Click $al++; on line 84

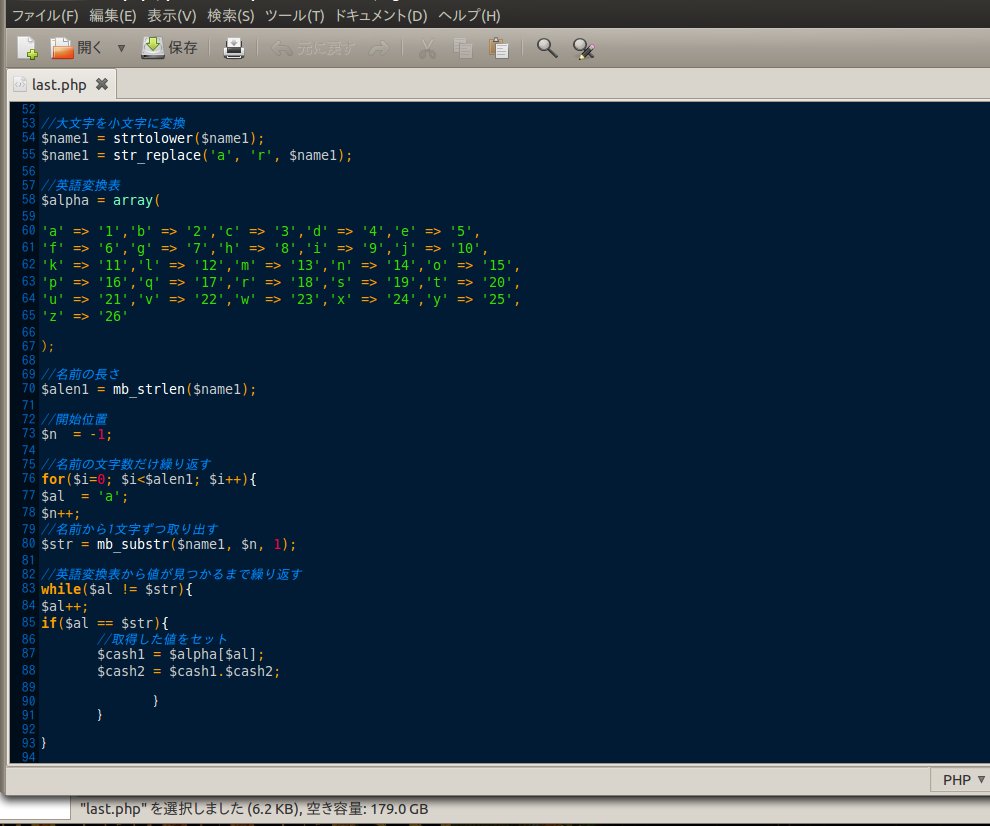pos(64,606)
